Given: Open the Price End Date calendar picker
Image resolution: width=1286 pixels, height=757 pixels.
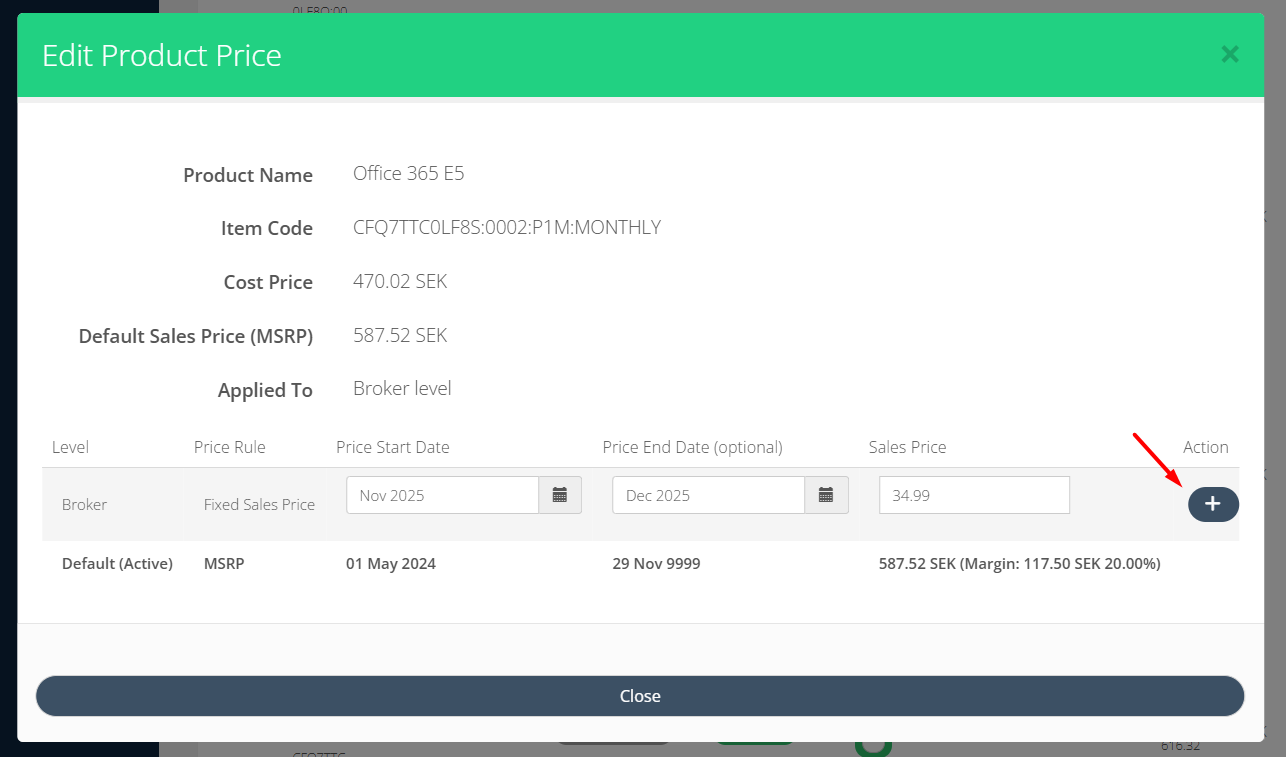Looking at the screenshot, I should click(826, 495).
